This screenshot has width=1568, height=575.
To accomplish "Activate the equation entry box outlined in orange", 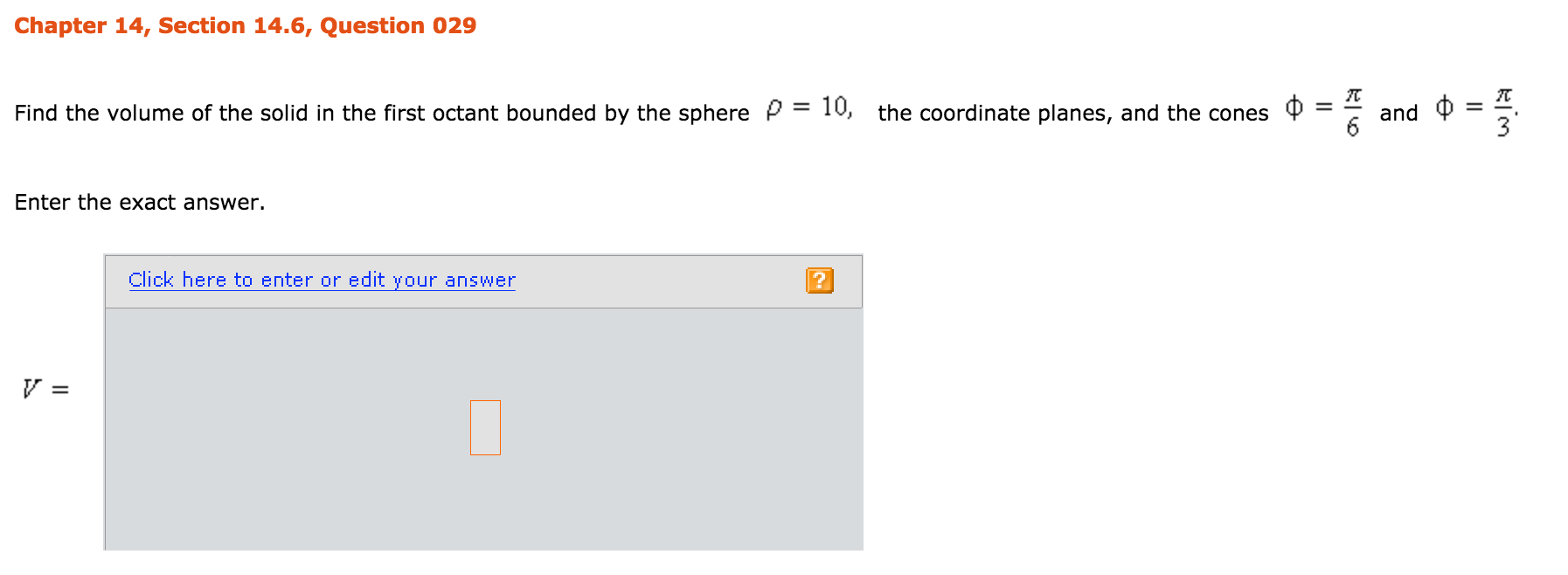I will [484, 427].
